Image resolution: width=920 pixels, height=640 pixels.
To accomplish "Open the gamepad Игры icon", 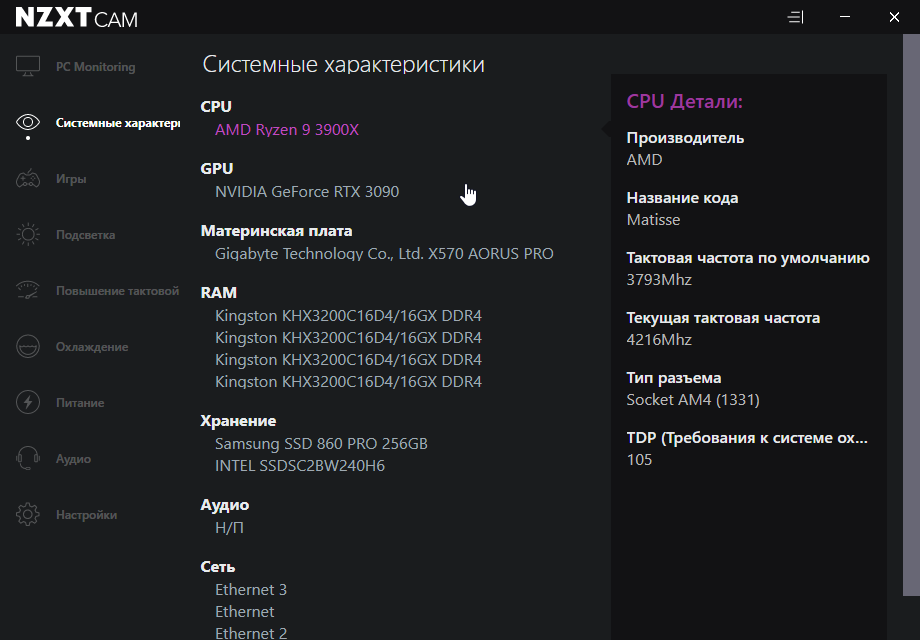I will coord(28,179).
